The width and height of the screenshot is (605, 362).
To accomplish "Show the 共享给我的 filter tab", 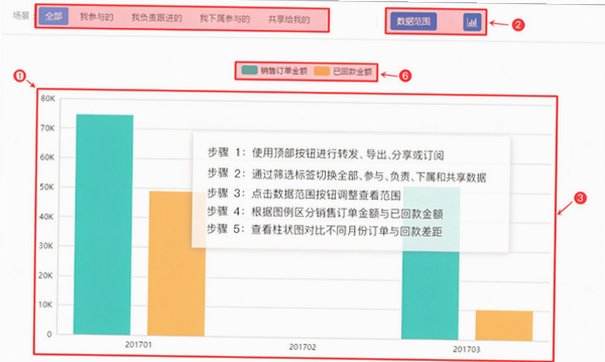I will coord(289,19).
